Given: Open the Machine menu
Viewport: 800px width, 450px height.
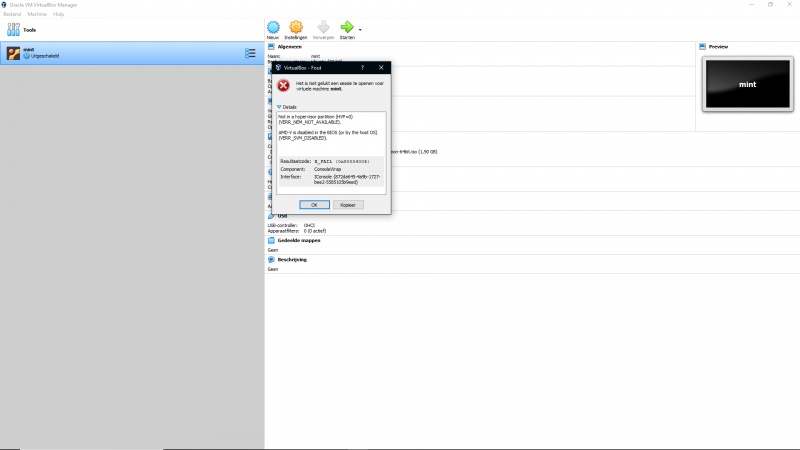Looking at the screenshot, I should pos(37,14).
